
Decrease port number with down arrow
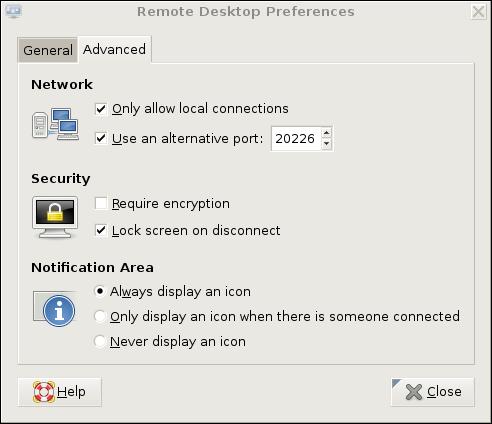[326, 144]
